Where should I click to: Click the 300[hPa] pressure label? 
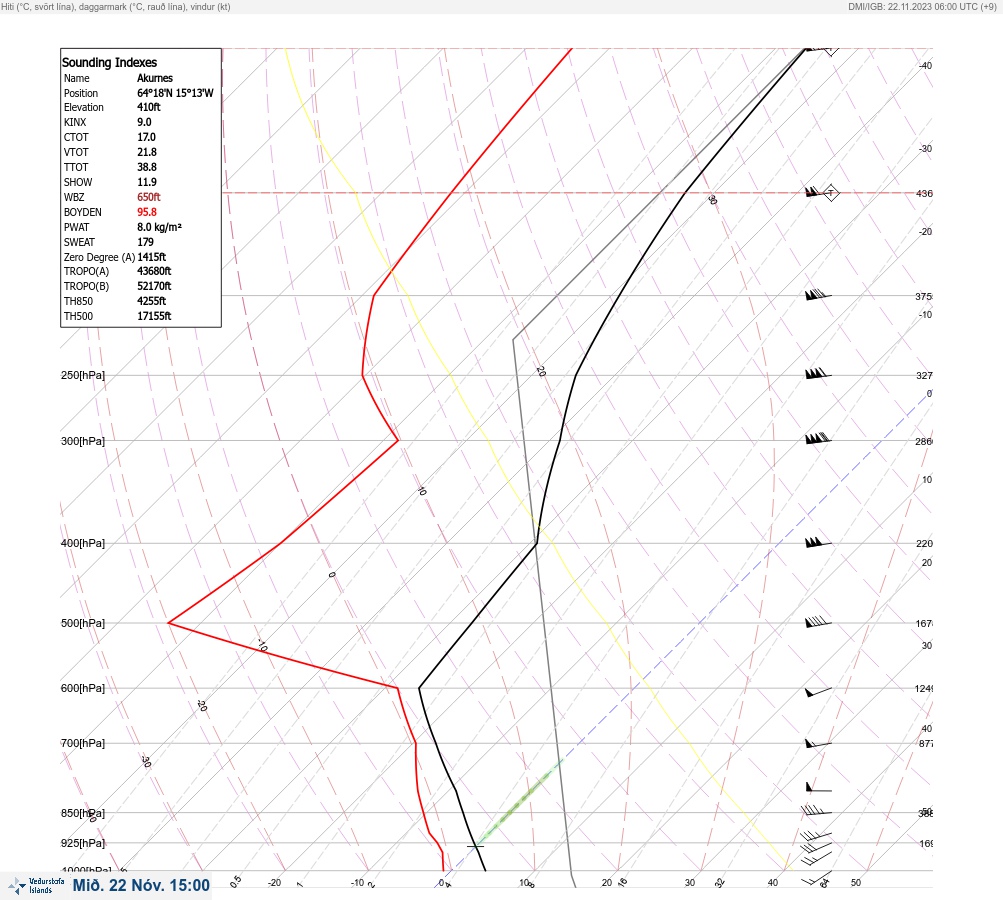point(83,441)
